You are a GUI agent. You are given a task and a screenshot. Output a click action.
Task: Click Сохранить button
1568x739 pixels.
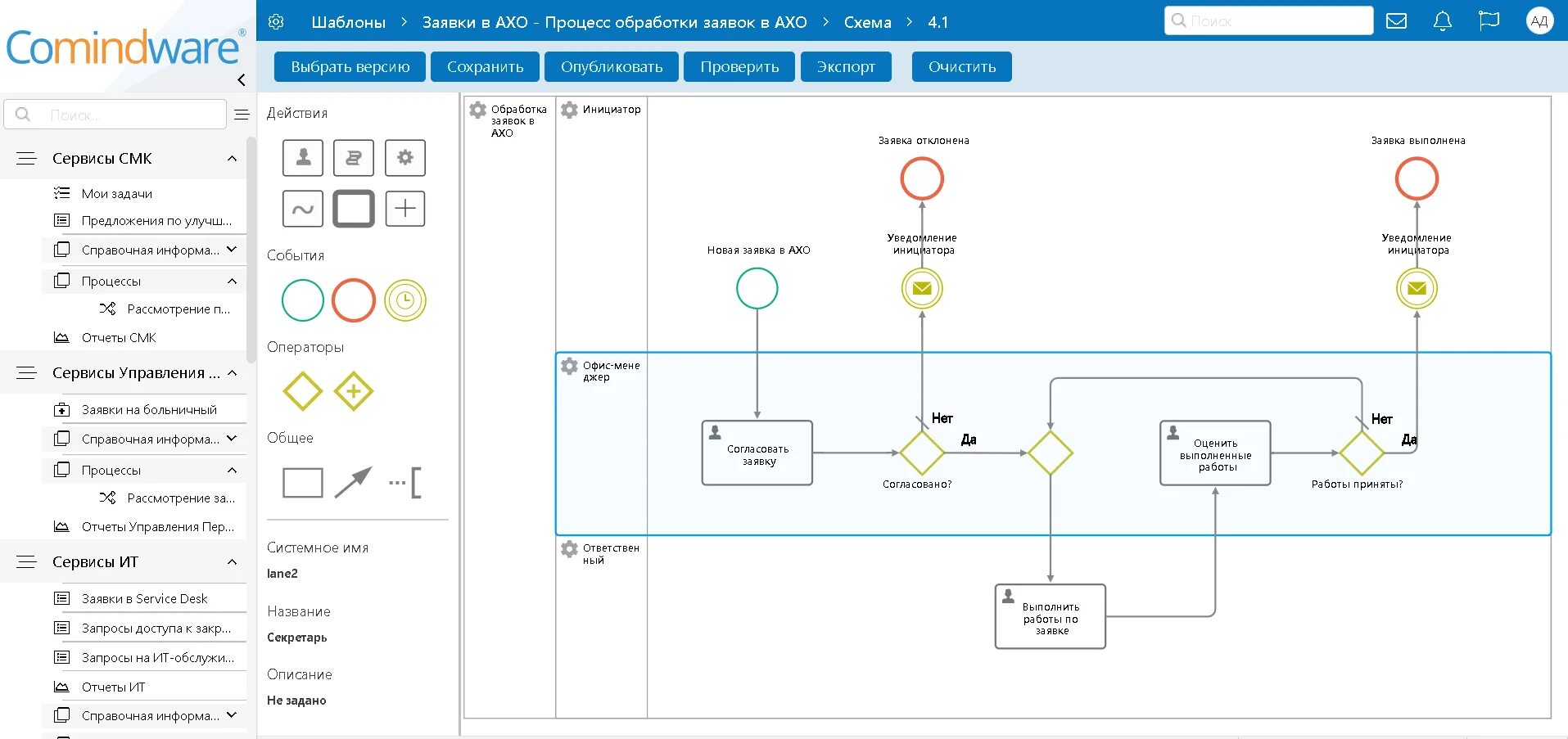click(485, 66)
